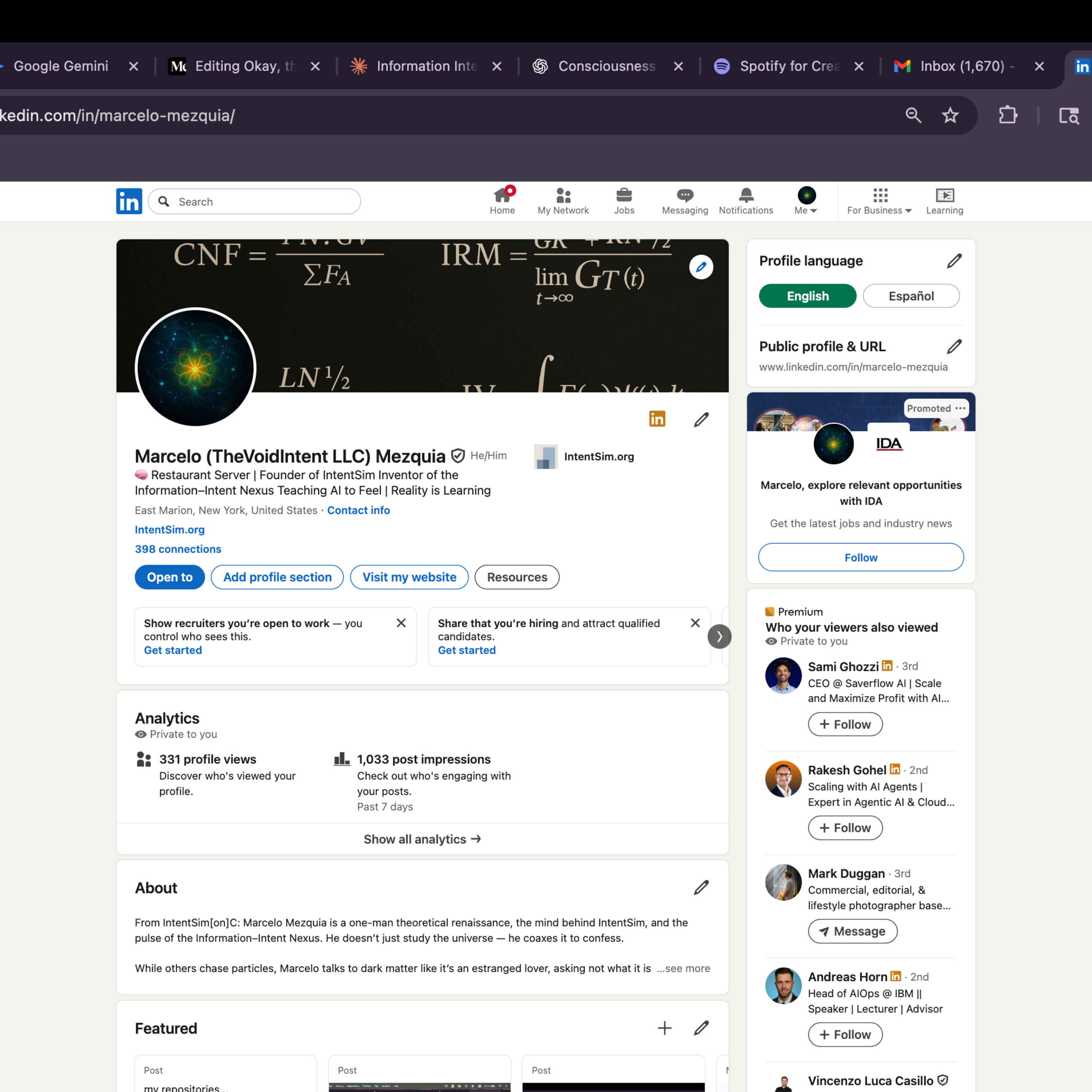Bookmark this page with the star icon
Screen dimensions: 1092x1092
coord(950,115)
